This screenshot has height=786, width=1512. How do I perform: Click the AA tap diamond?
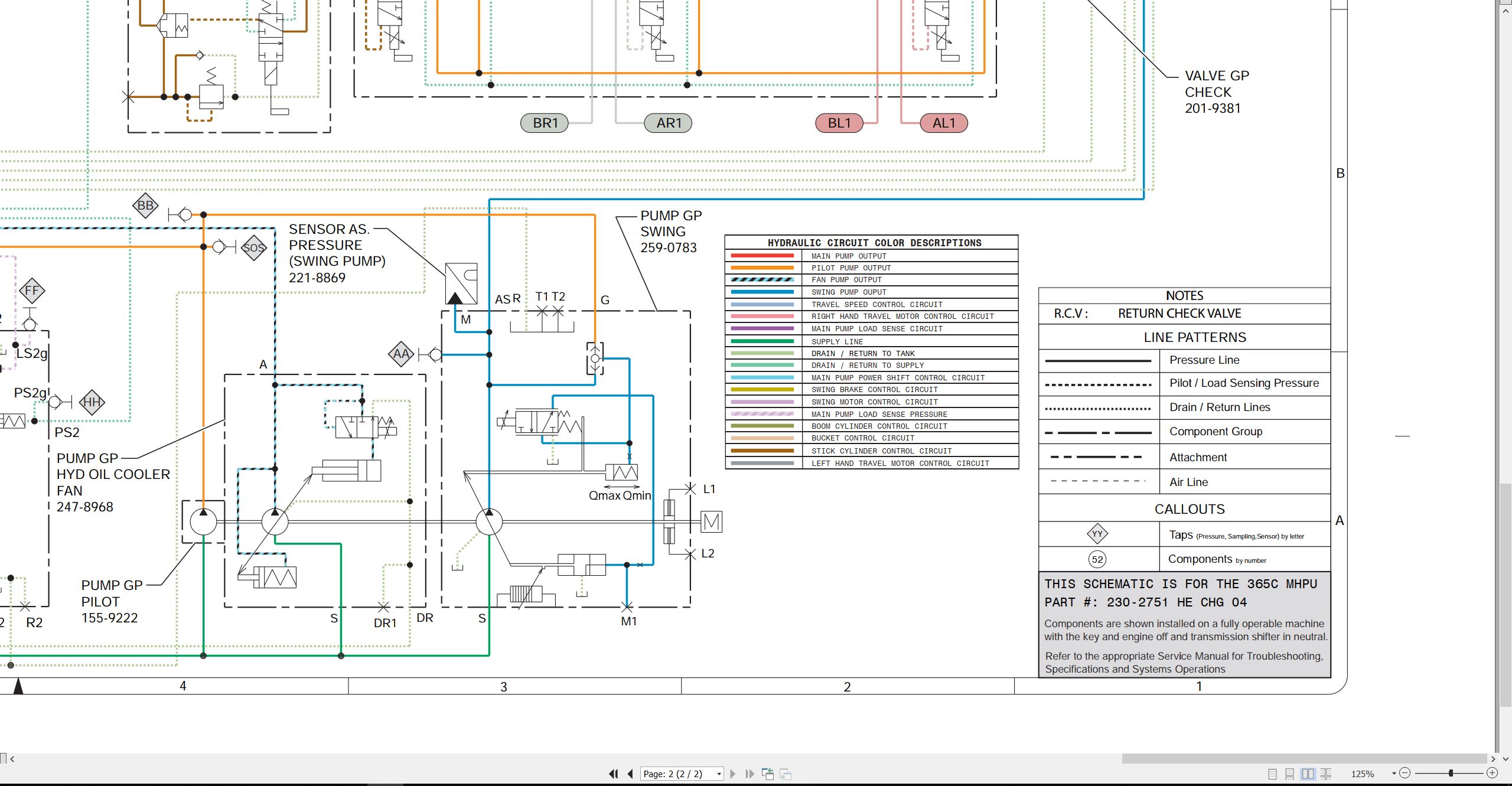(401, 354)
